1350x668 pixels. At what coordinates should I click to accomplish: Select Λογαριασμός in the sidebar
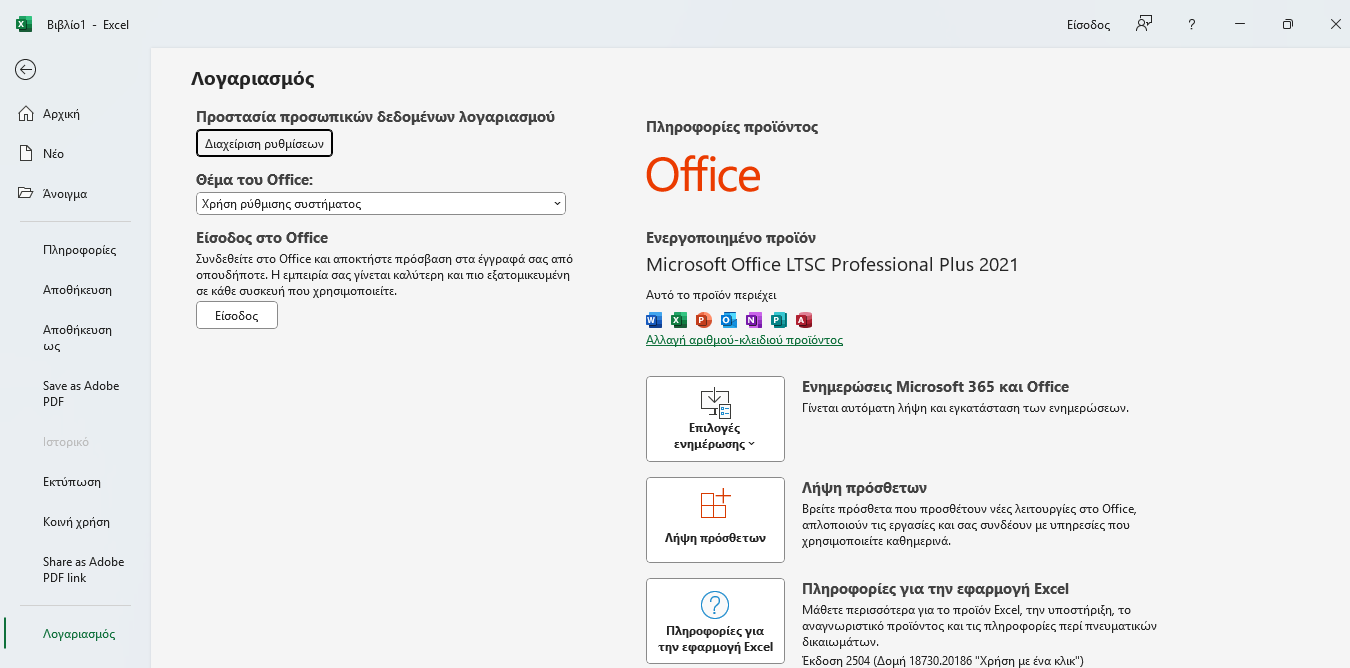coord(75,633)
